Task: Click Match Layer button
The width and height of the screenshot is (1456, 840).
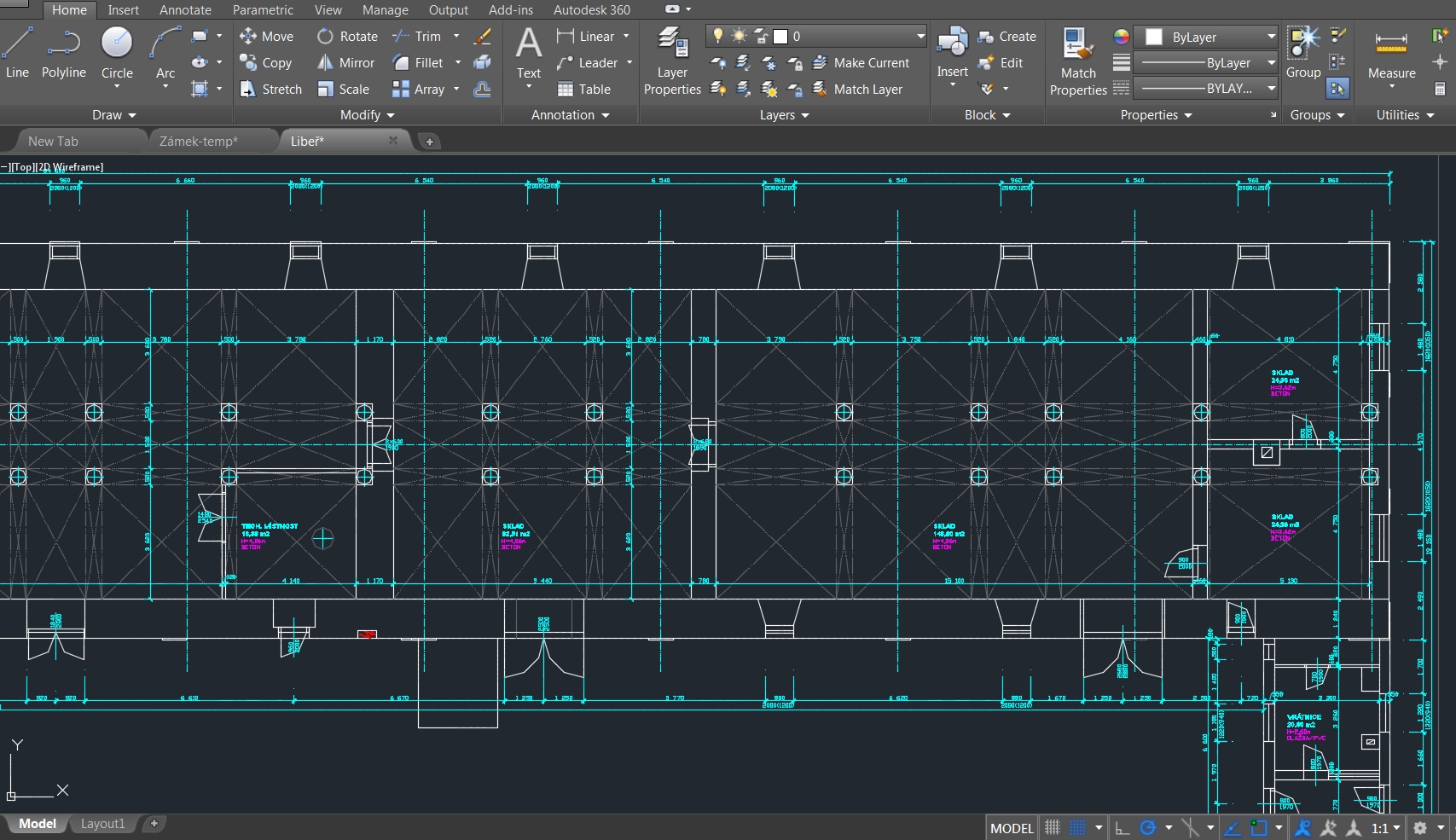Action: tap(858, 89)
